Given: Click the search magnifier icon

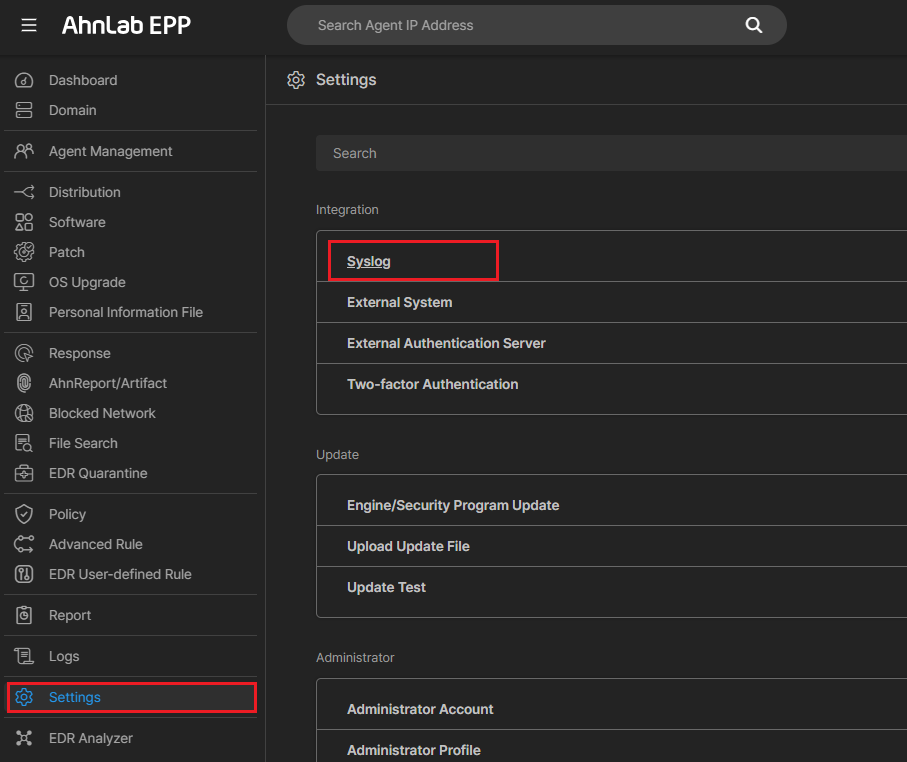Looking at the screenshot, I should tap(753, 25).
